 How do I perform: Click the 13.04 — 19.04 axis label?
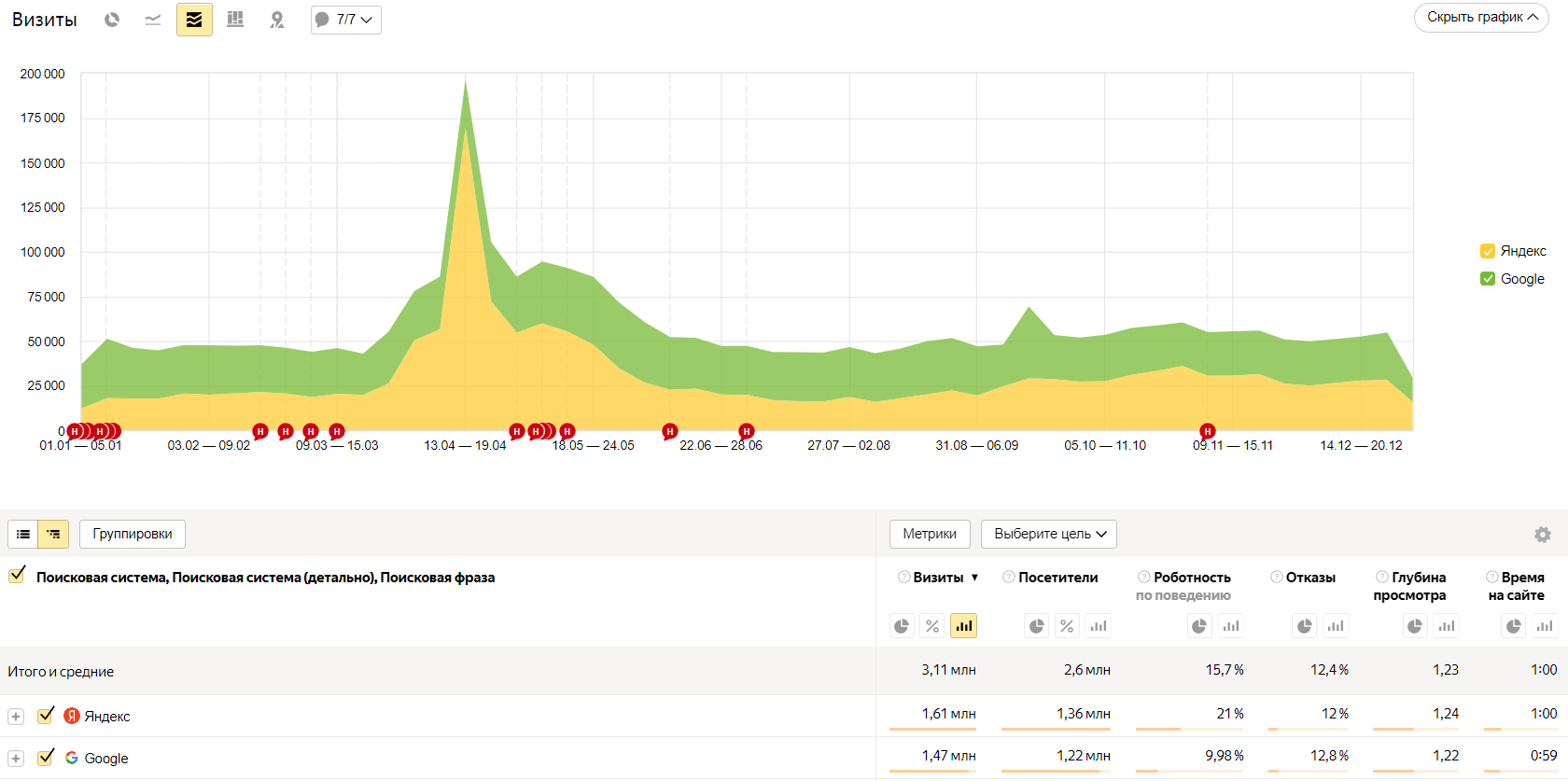[465, 446]
